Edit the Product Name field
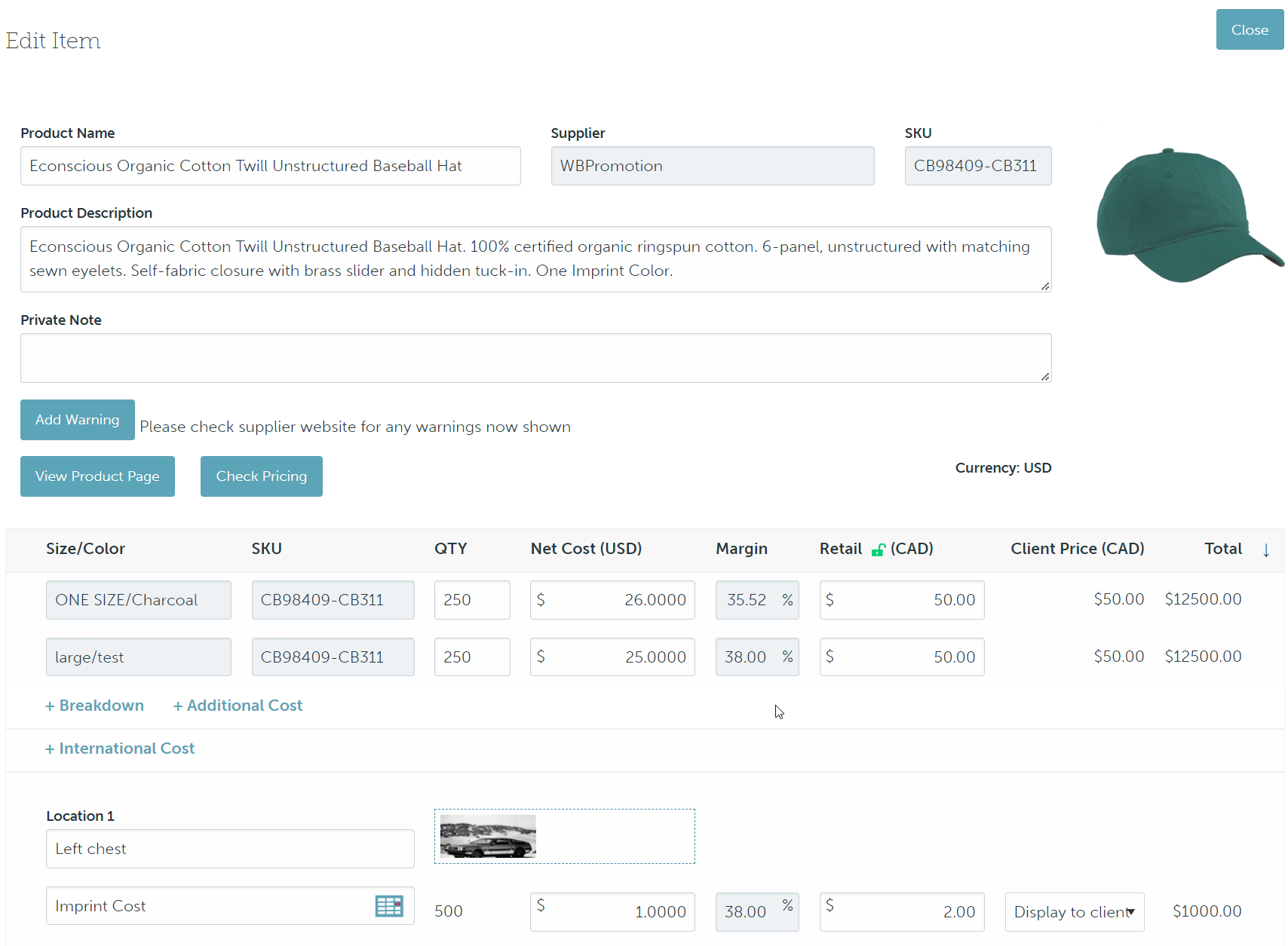Viewport: 1288px width, 946px height. [270, 166]
